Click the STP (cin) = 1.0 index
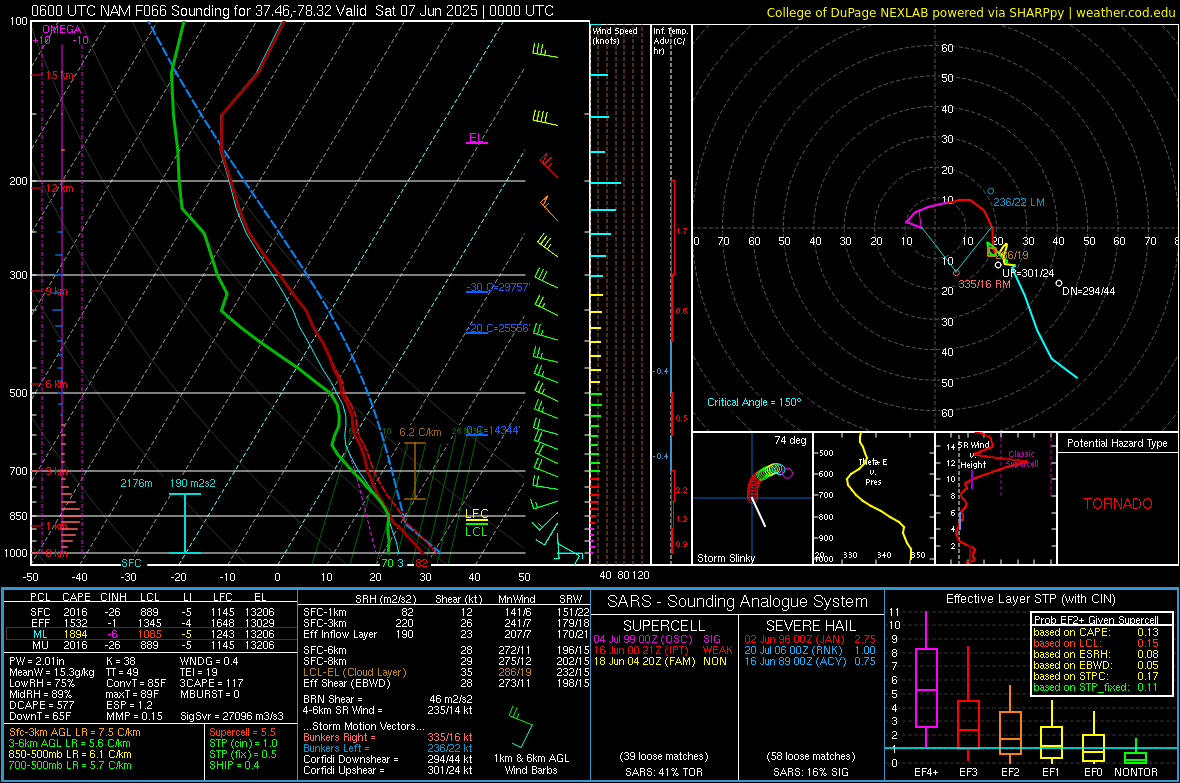This screenshot has height=783, width=1180. tap(243, 743)
